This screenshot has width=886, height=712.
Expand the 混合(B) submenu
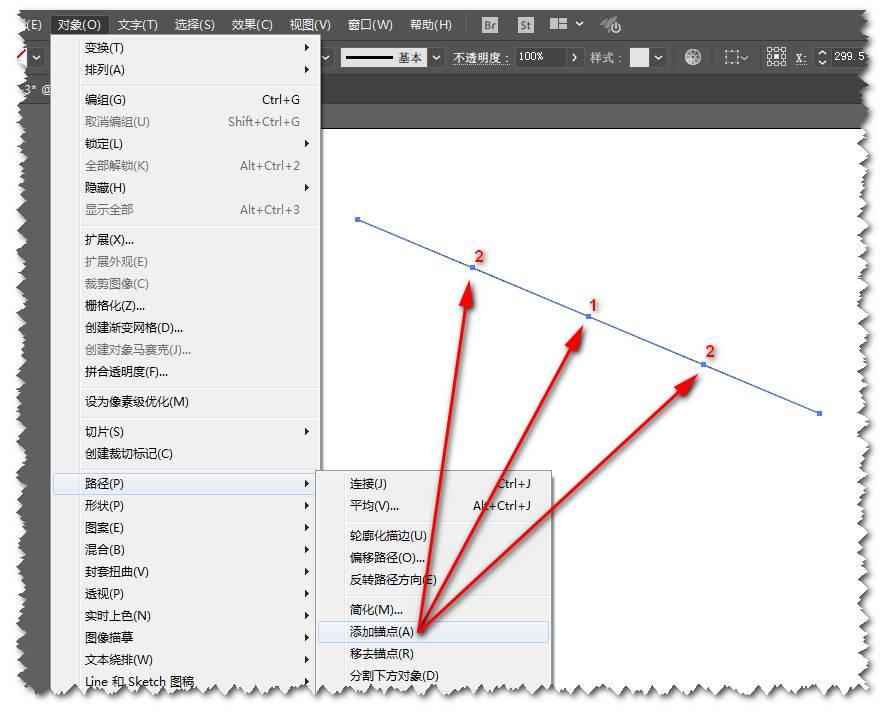coord(186,550)
